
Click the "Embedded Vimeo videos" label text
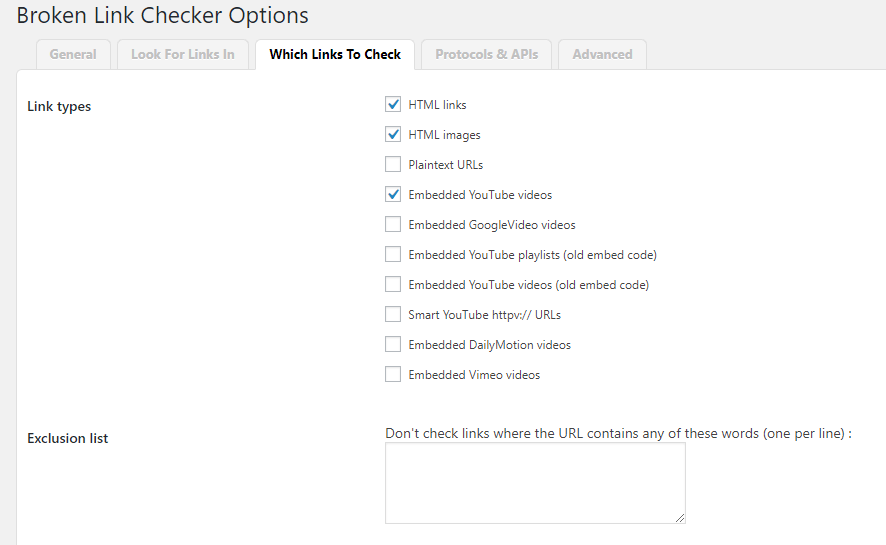(x=474, y=374)
